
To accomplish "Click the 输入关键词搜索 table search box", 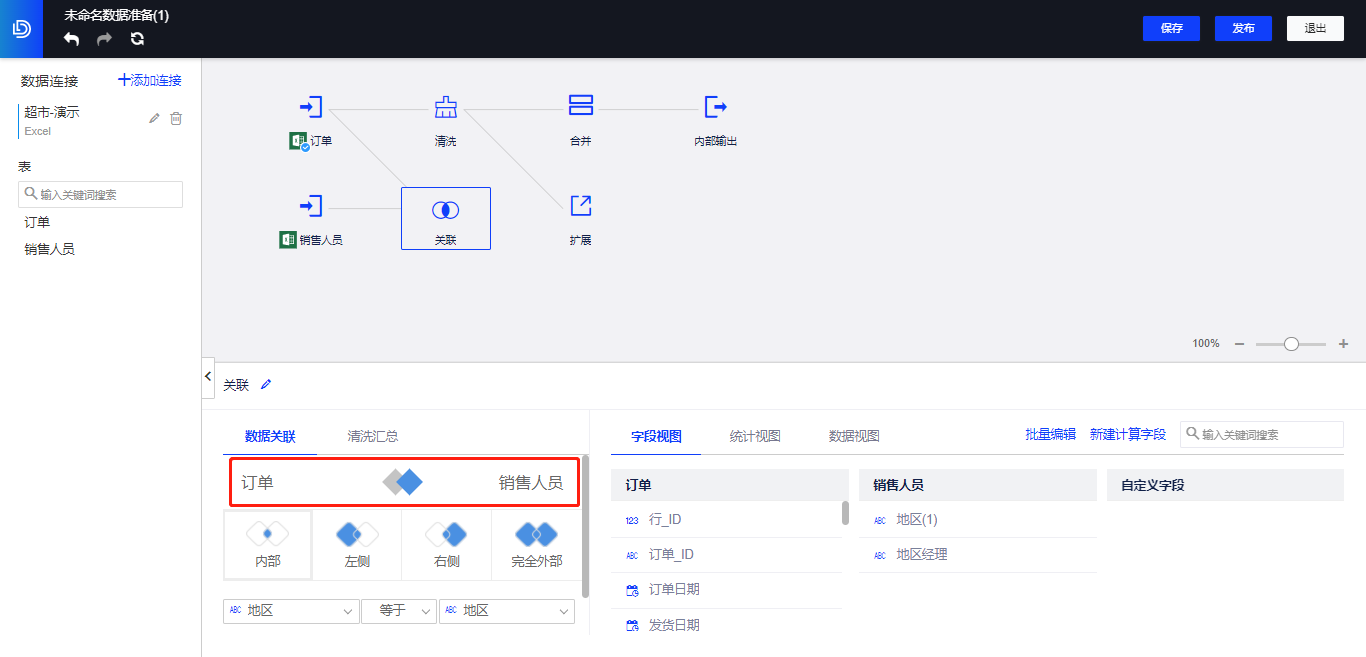I will click(x=100, y=194).
